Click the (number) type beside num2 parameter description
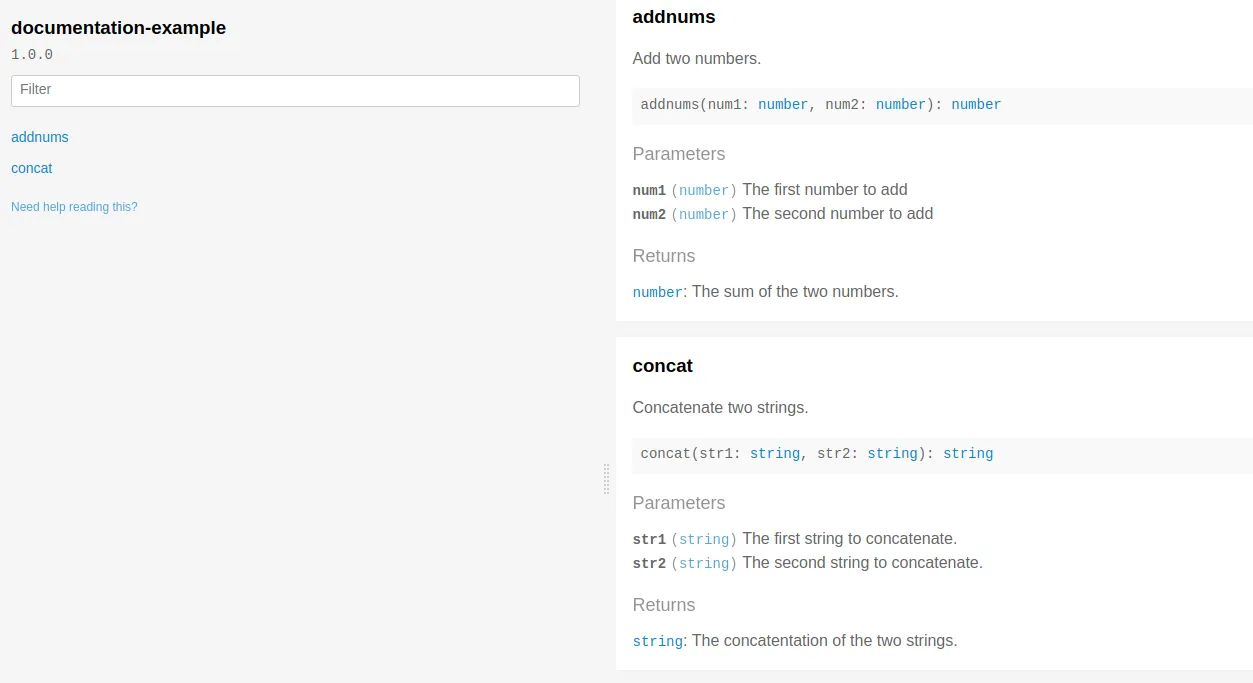Viewport: 1253px width, 683px height. pos(704,214)
